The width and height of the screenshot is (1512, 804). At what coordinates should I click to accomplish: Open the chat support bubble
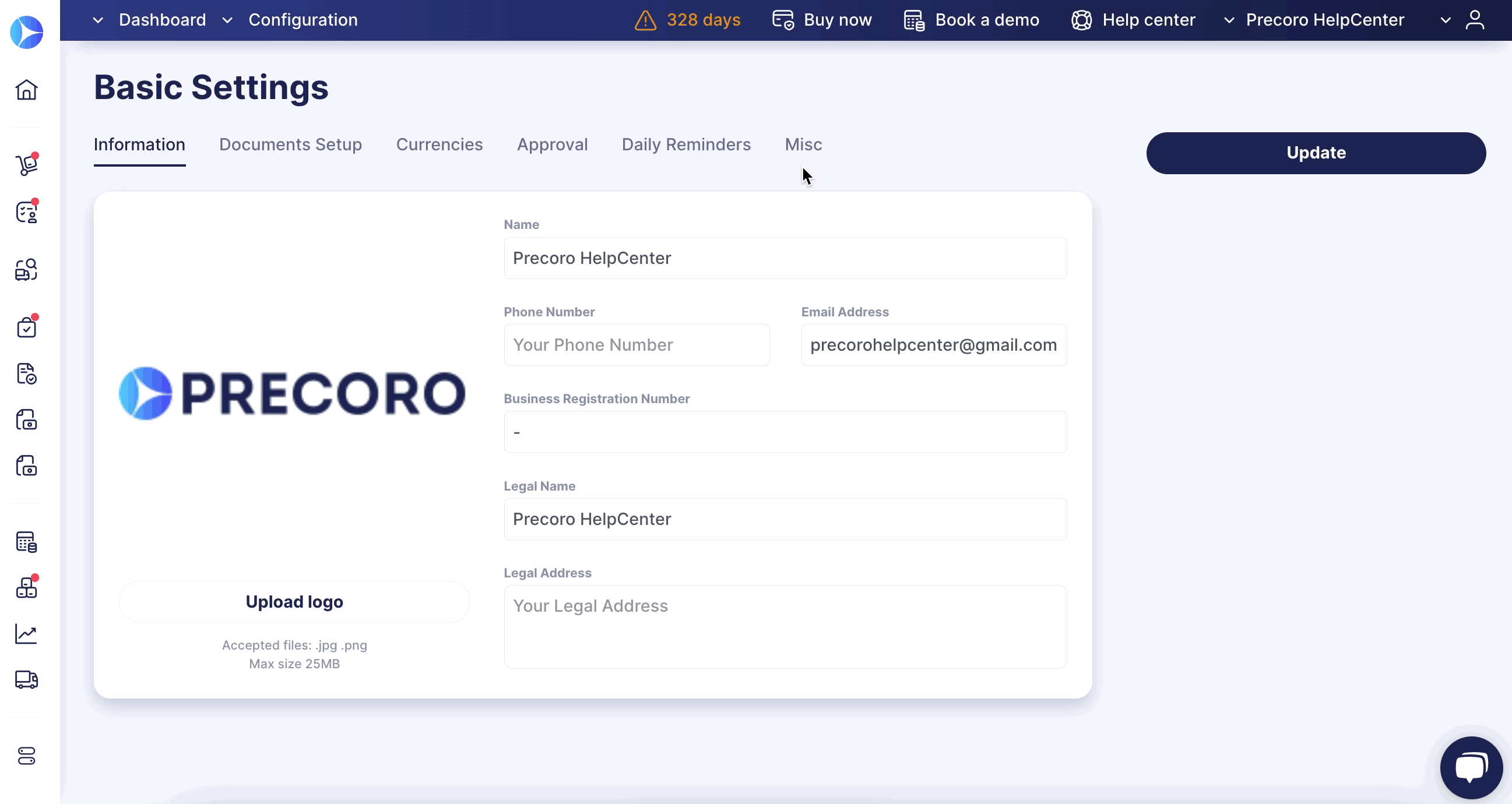(1472, 768)
